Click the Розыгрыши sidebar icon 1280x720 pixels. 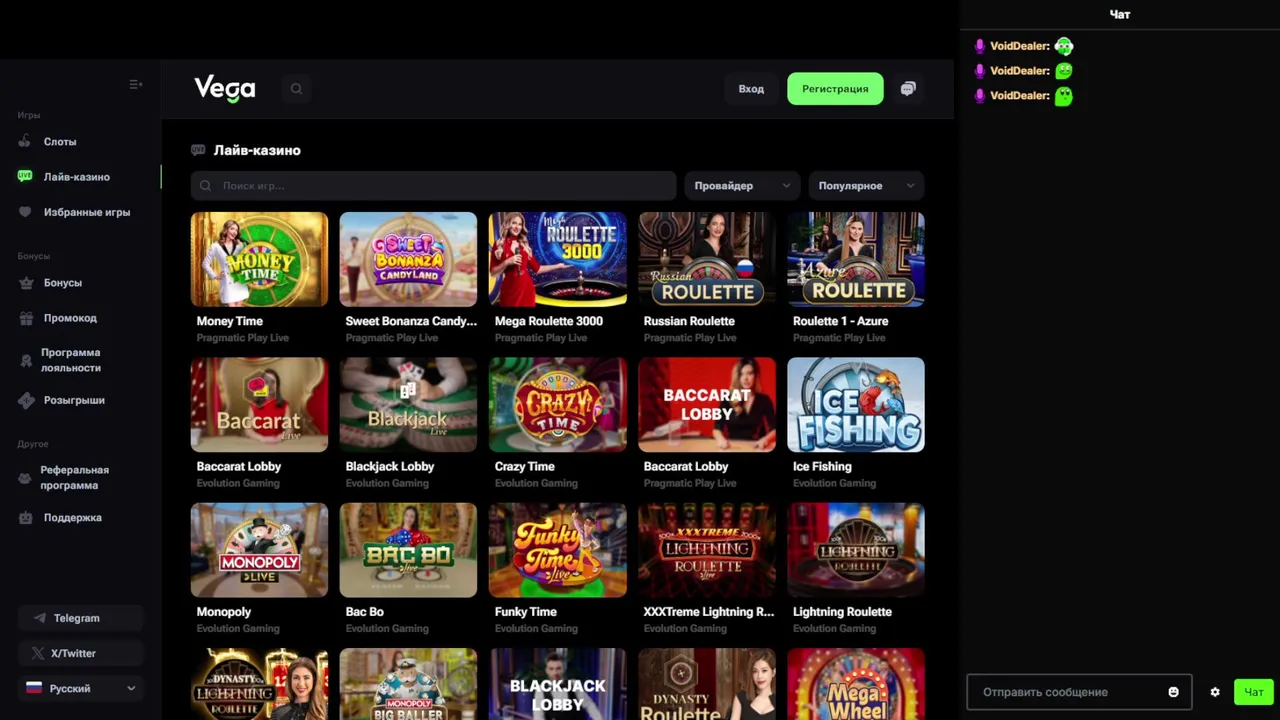point(26,400)
